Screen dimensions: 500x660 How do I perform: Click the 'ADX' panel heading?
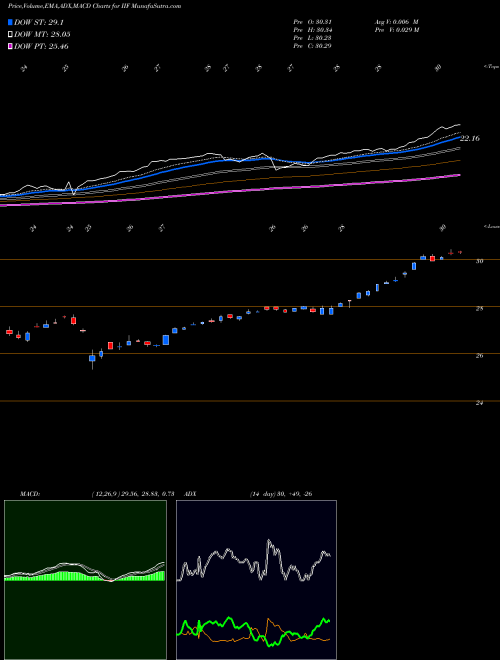191,494
